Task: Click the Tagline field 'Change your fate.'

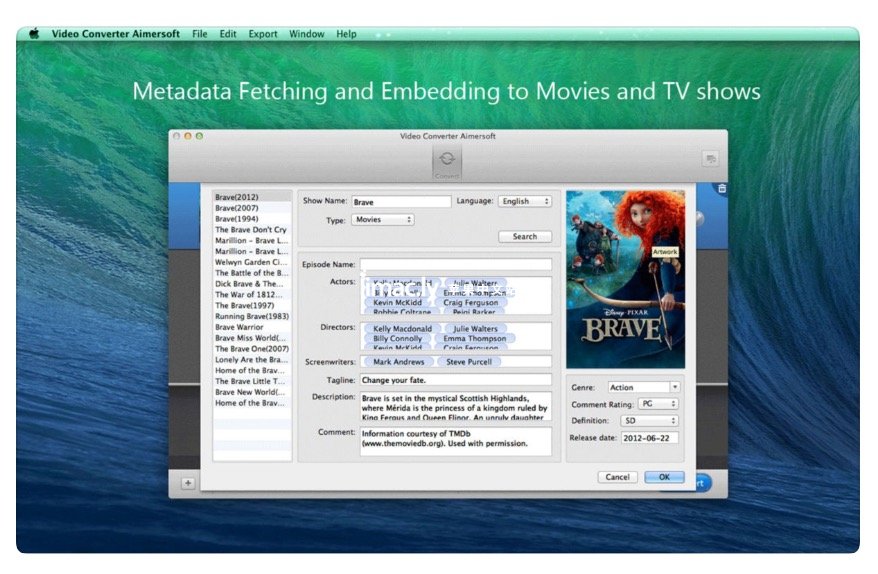Action: pyautogui.click(x=455, y=380)
